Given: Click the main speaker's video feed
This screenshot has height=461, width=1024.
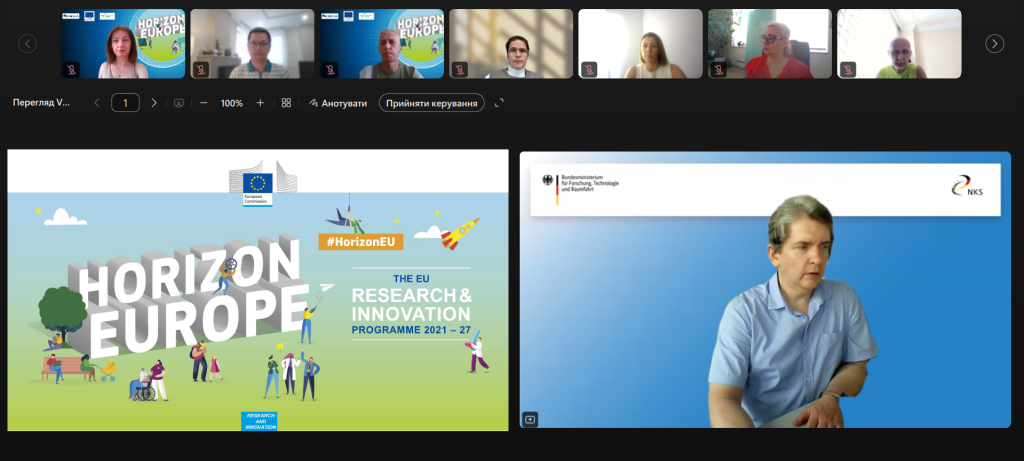Looking at the screenshot, I should point(765,290).
